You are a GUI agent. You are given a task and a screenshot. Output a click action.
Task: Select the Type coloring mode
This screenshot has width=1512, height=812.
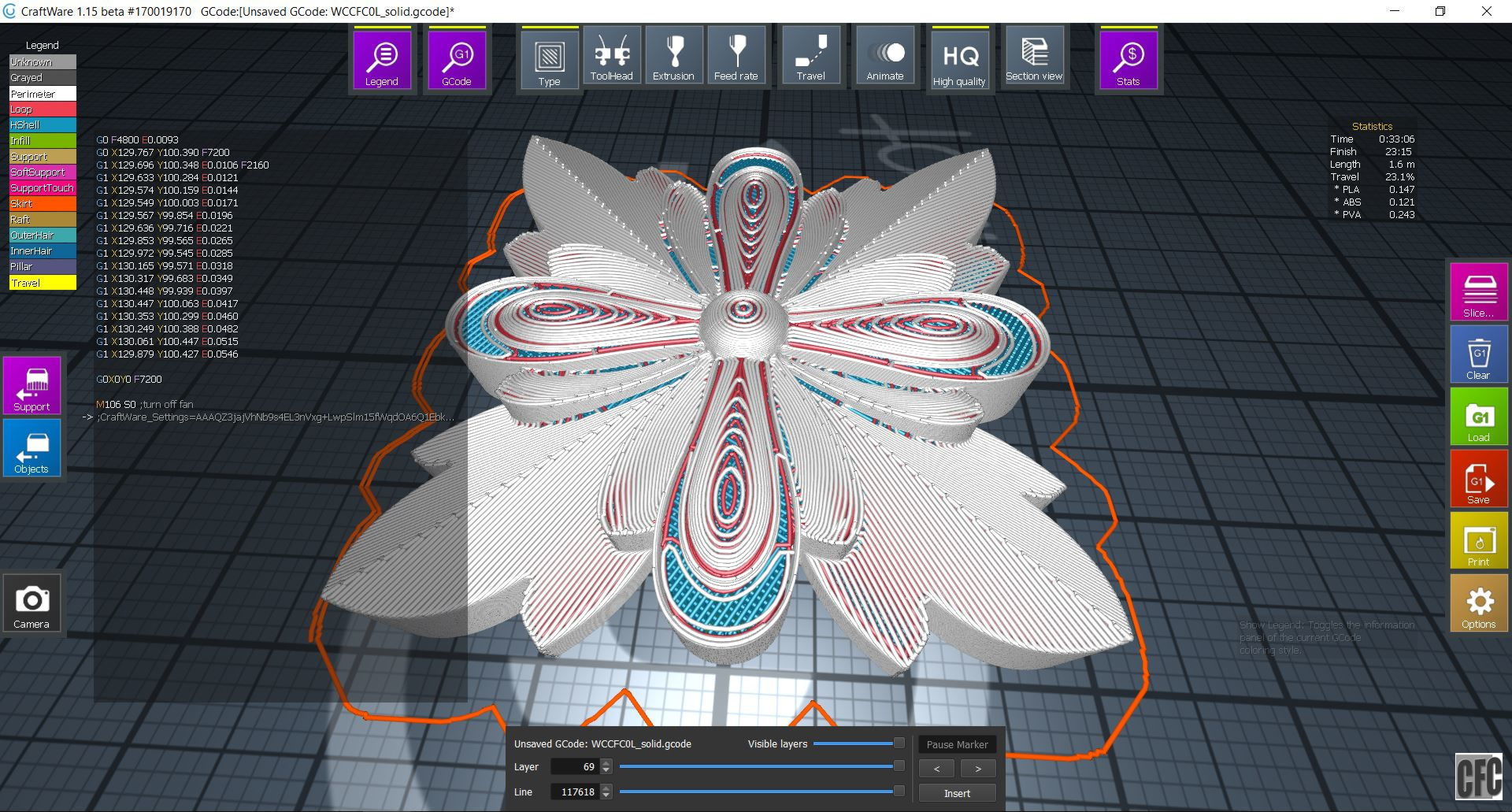(550, 59)
